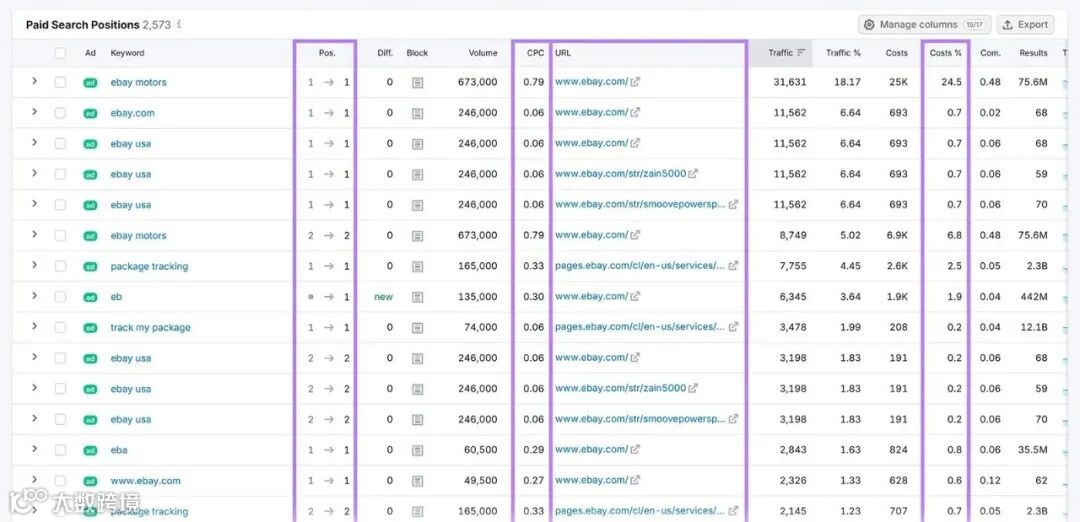Click the Export button

pos(1025,25)
